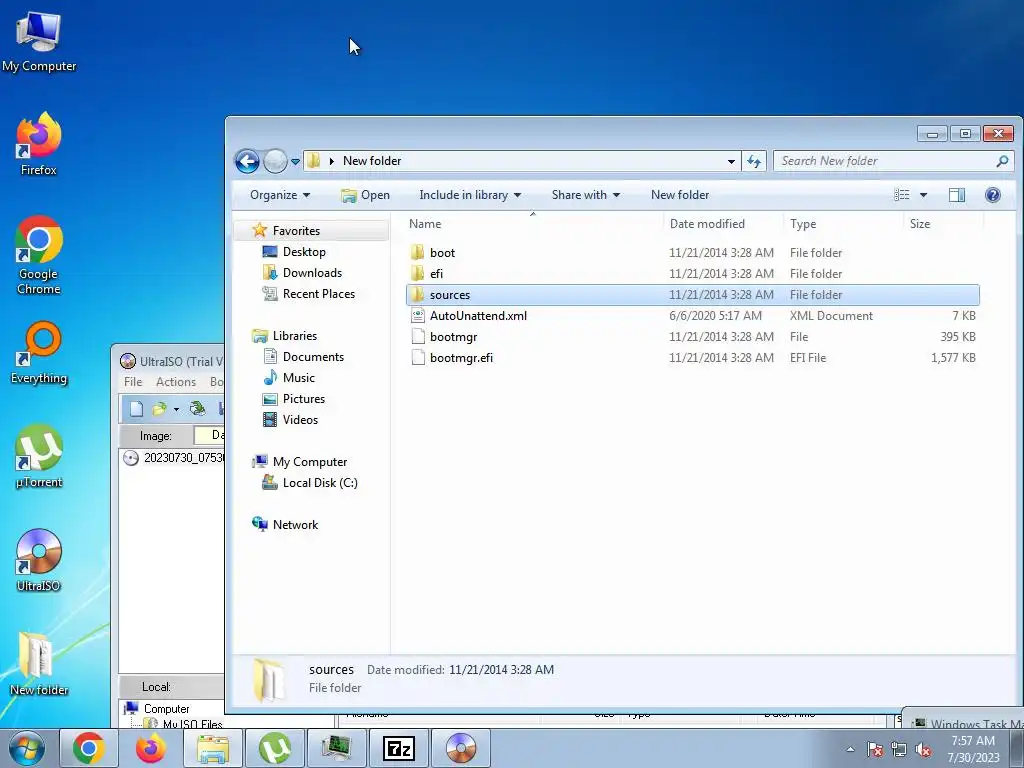The image size is (1024, 768).
Task: Open Recent Places in the navigation pane
Action: (319, 294)
